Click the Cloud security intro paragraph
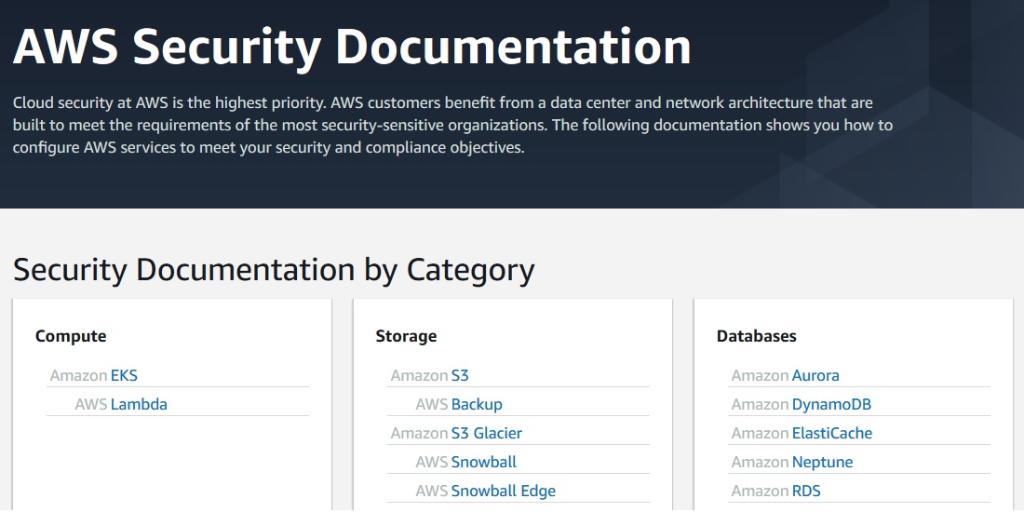The height and width of the screenshot is (512, 1024). pyautogui.click(x=453, y=125)
